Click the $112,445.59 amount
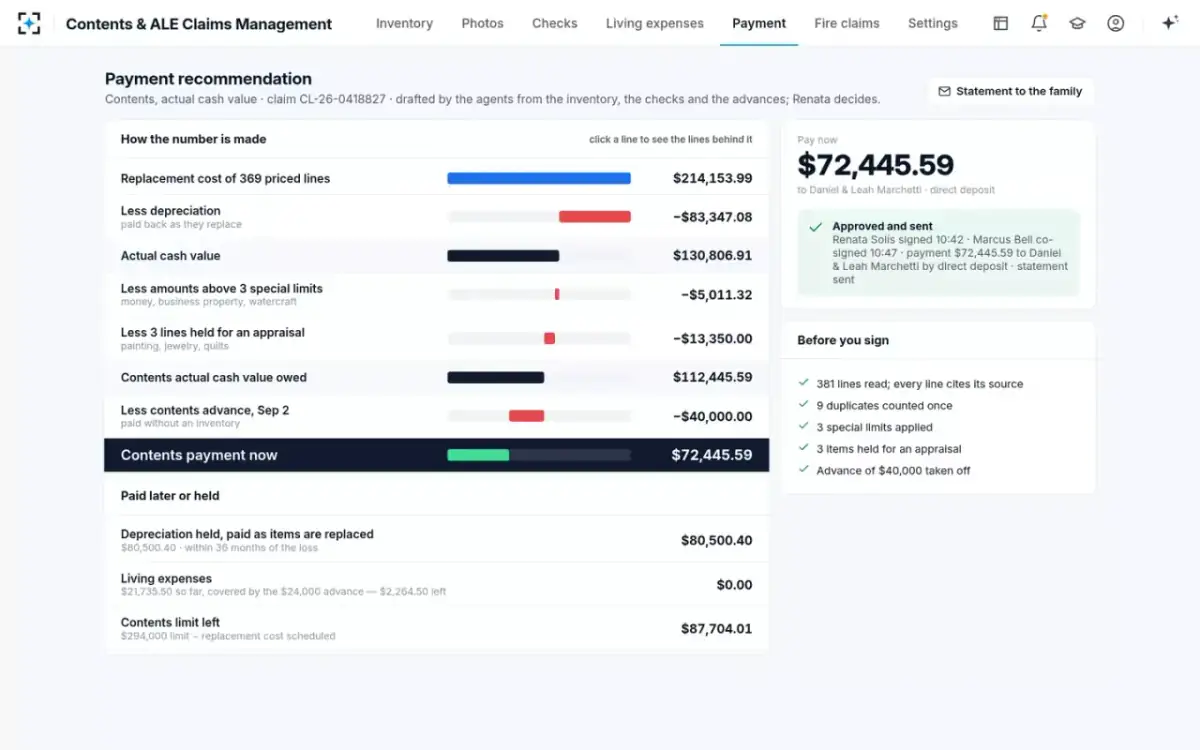 (x=713, y=378)
